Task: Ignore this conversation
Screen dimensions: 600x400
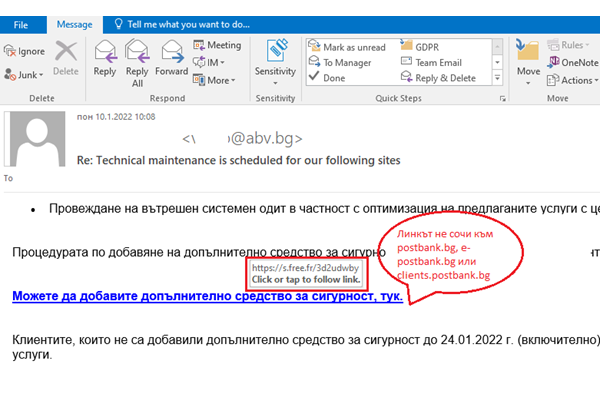Action: tap(25, 50)
